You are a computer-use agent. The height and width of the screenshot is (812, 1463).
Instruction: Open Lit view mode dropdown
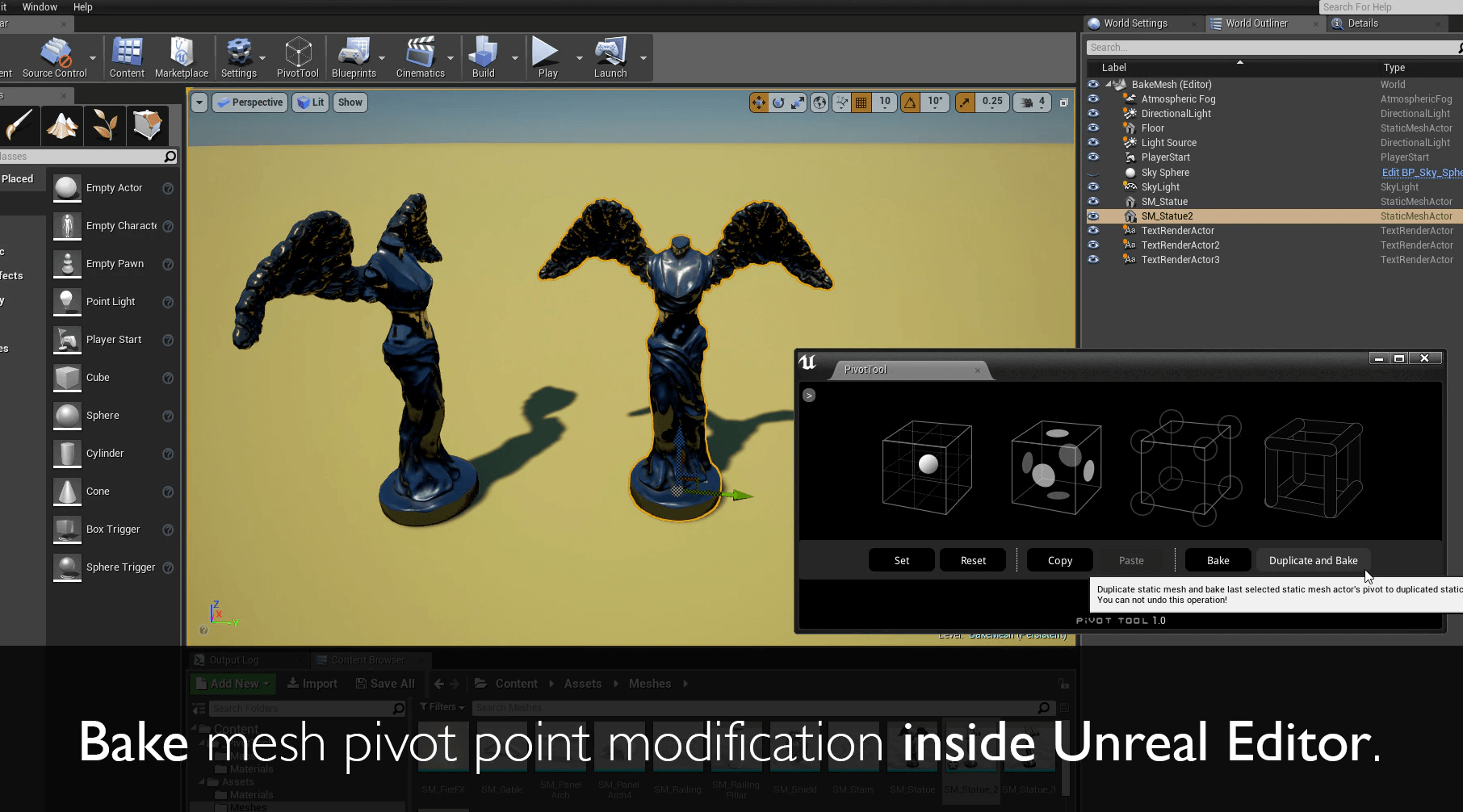tap(311, 103)
